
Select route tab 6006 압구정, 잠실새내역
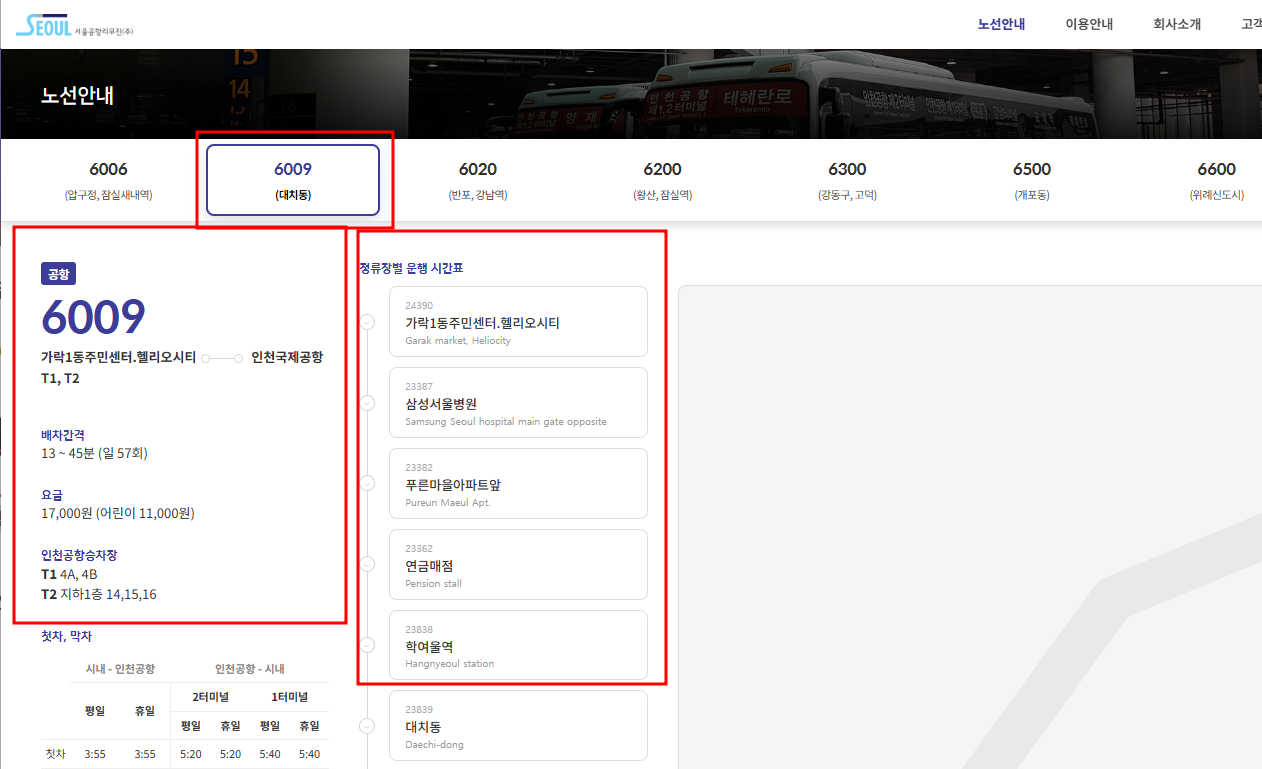(x=108, y=180)
